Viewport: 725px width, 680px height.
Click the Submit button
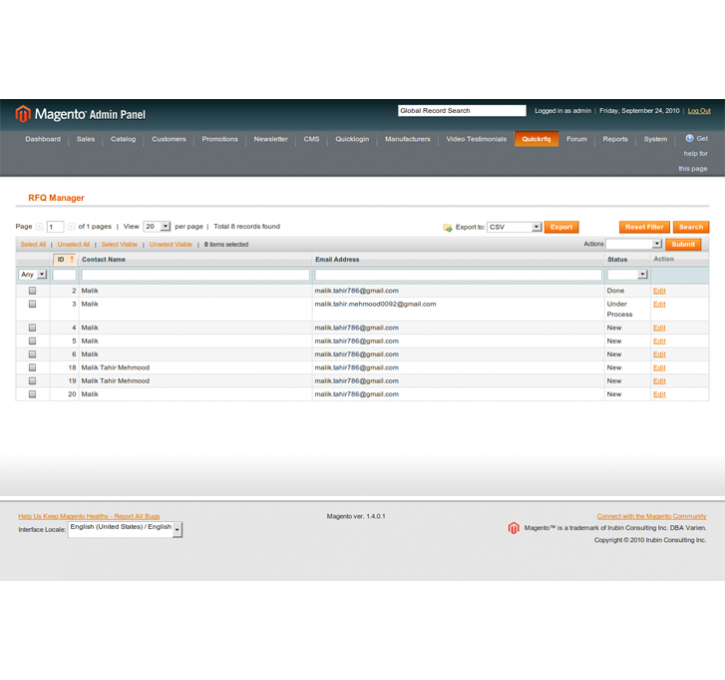(x=683, y=244)
